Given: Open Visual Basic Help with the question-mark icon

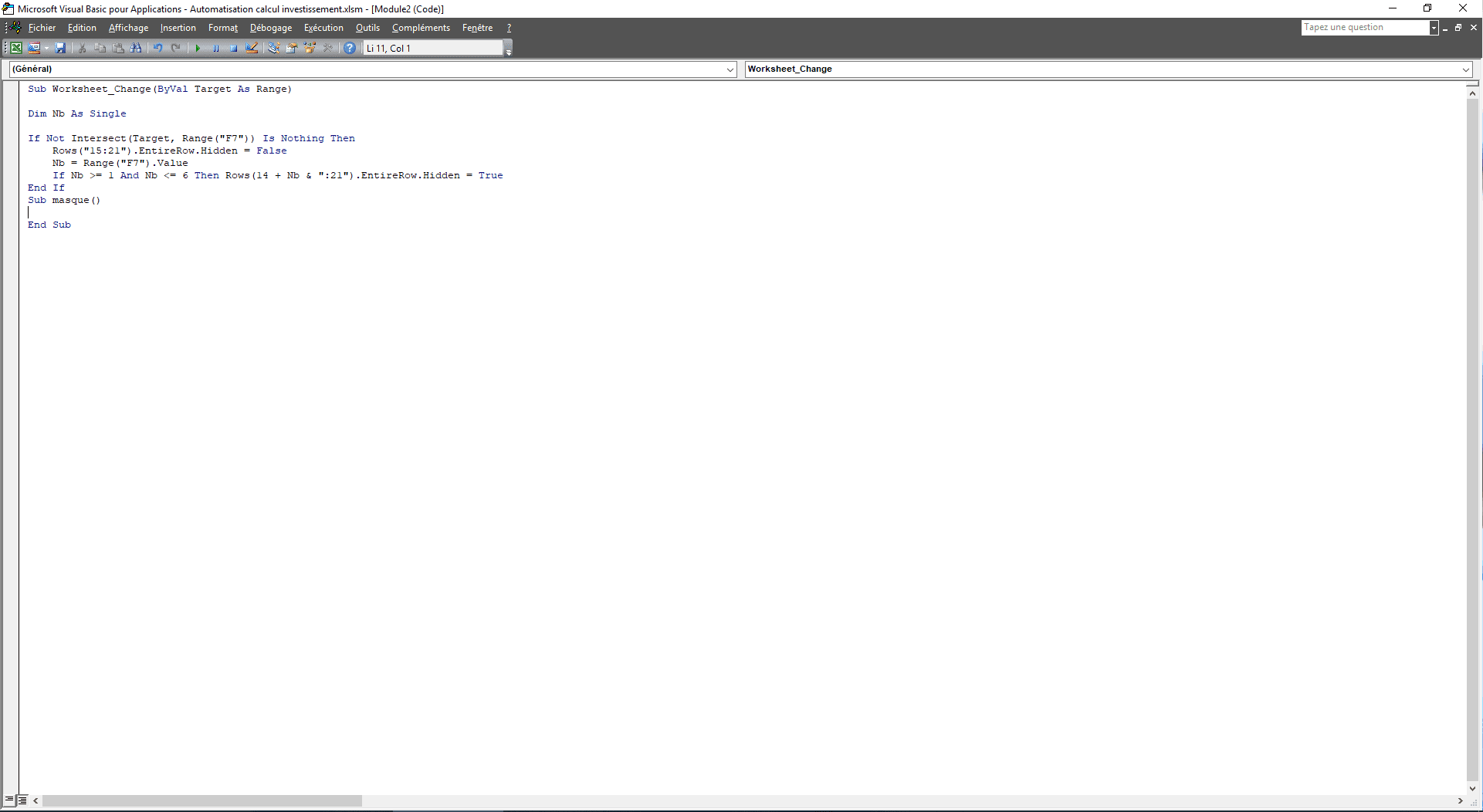Looking at the screenshot, I should (x=350, y=48).
